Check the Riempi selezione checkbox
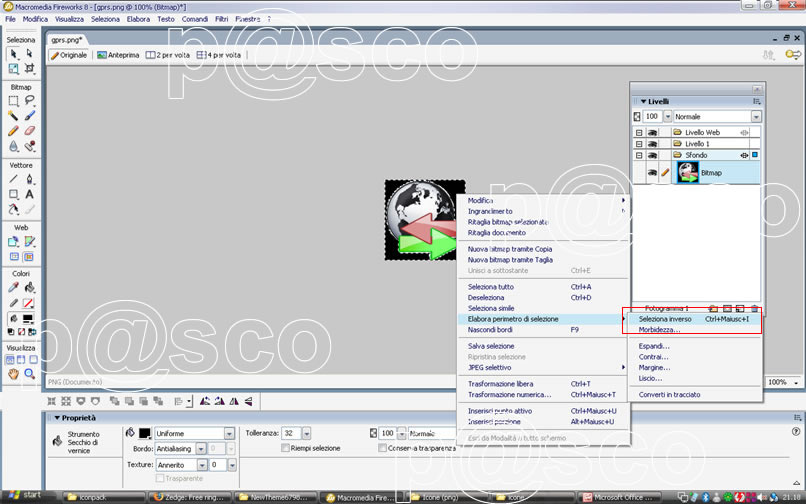 pos(285,448)
